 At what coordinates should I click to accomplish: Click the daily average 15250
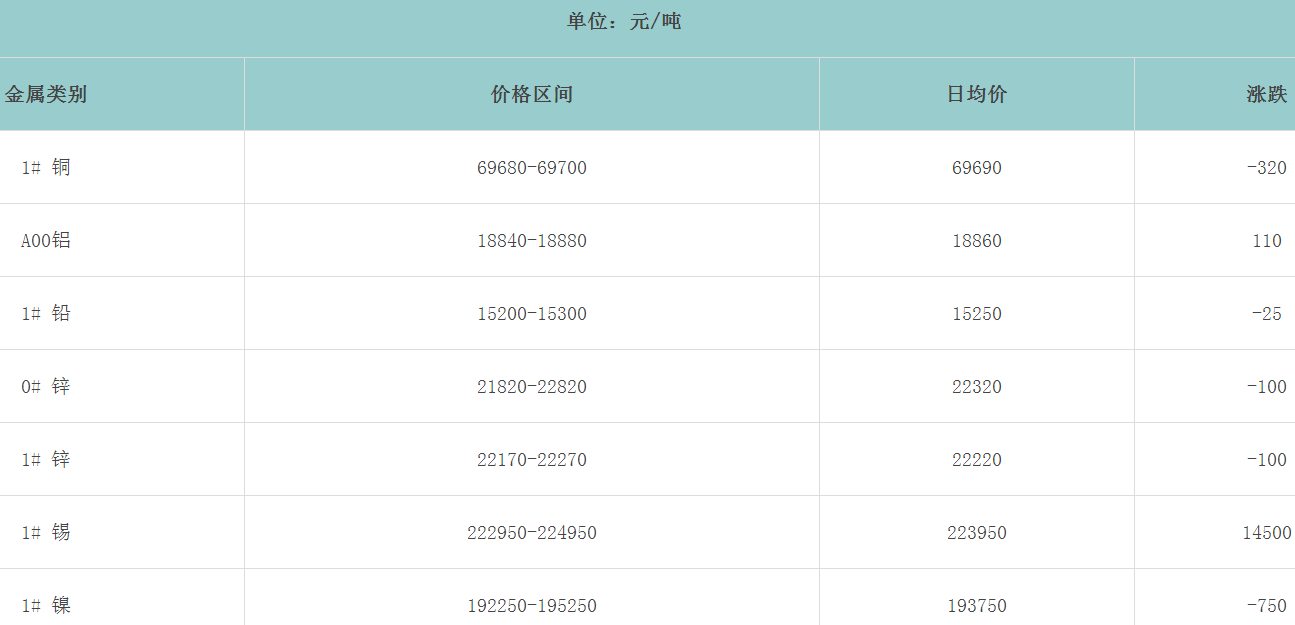[976, 314]
